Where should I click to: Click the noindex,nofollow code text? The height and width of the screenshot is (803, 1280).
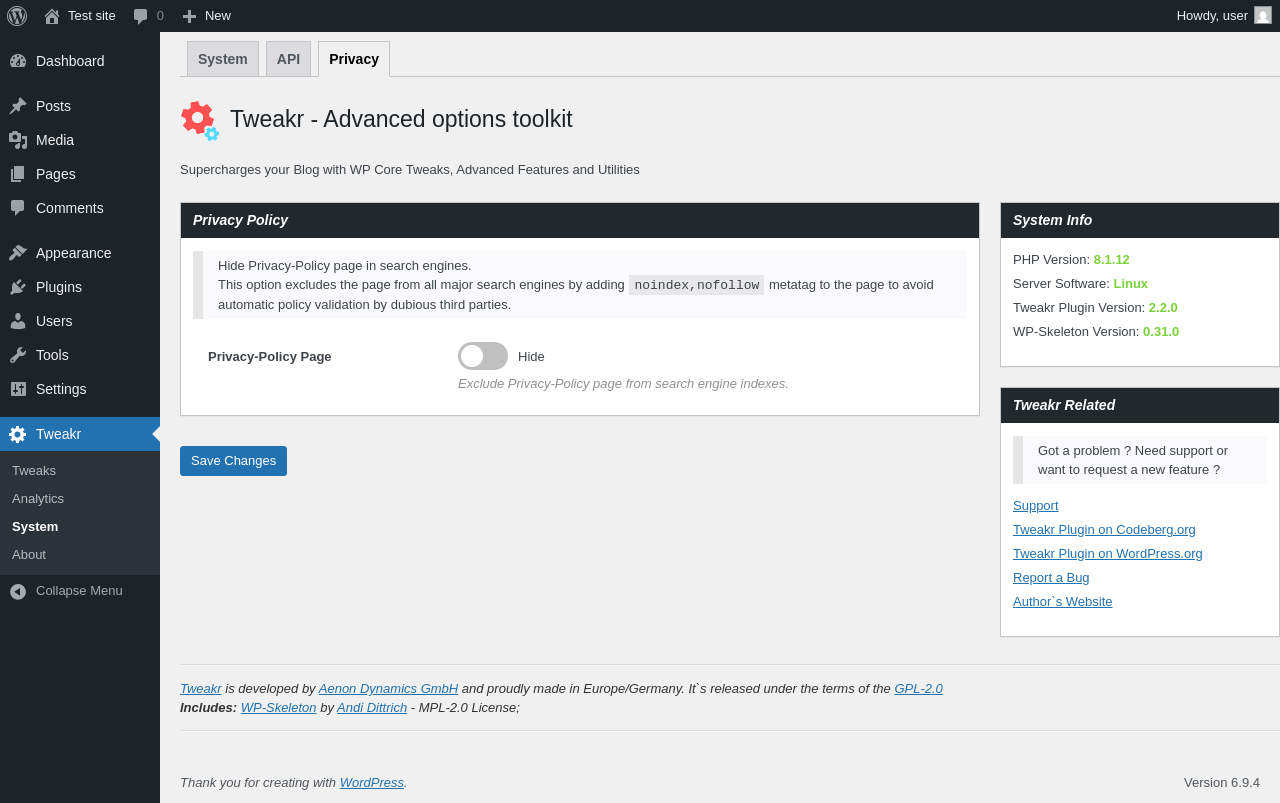[x=696, y=285]
